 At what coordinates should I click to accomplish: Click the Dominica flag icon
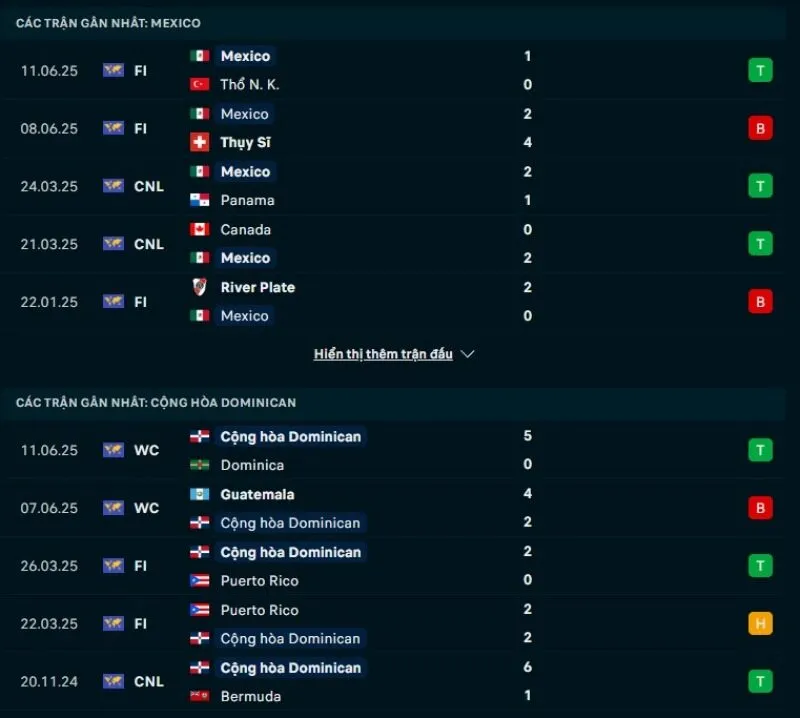(200, 465)
